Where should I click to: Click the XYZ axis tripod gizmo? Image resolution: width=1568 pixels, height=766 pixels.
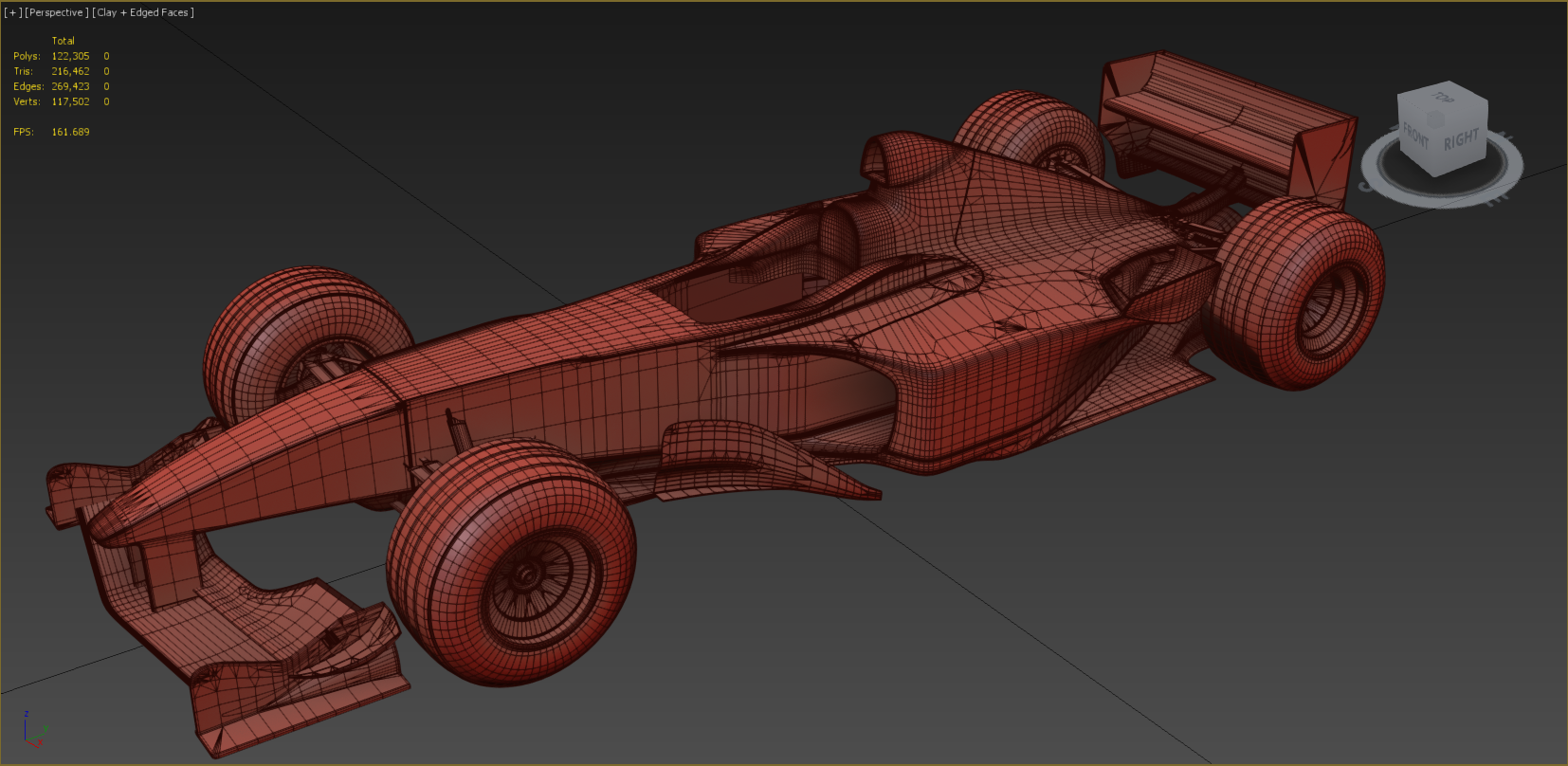tap(34, 731)
